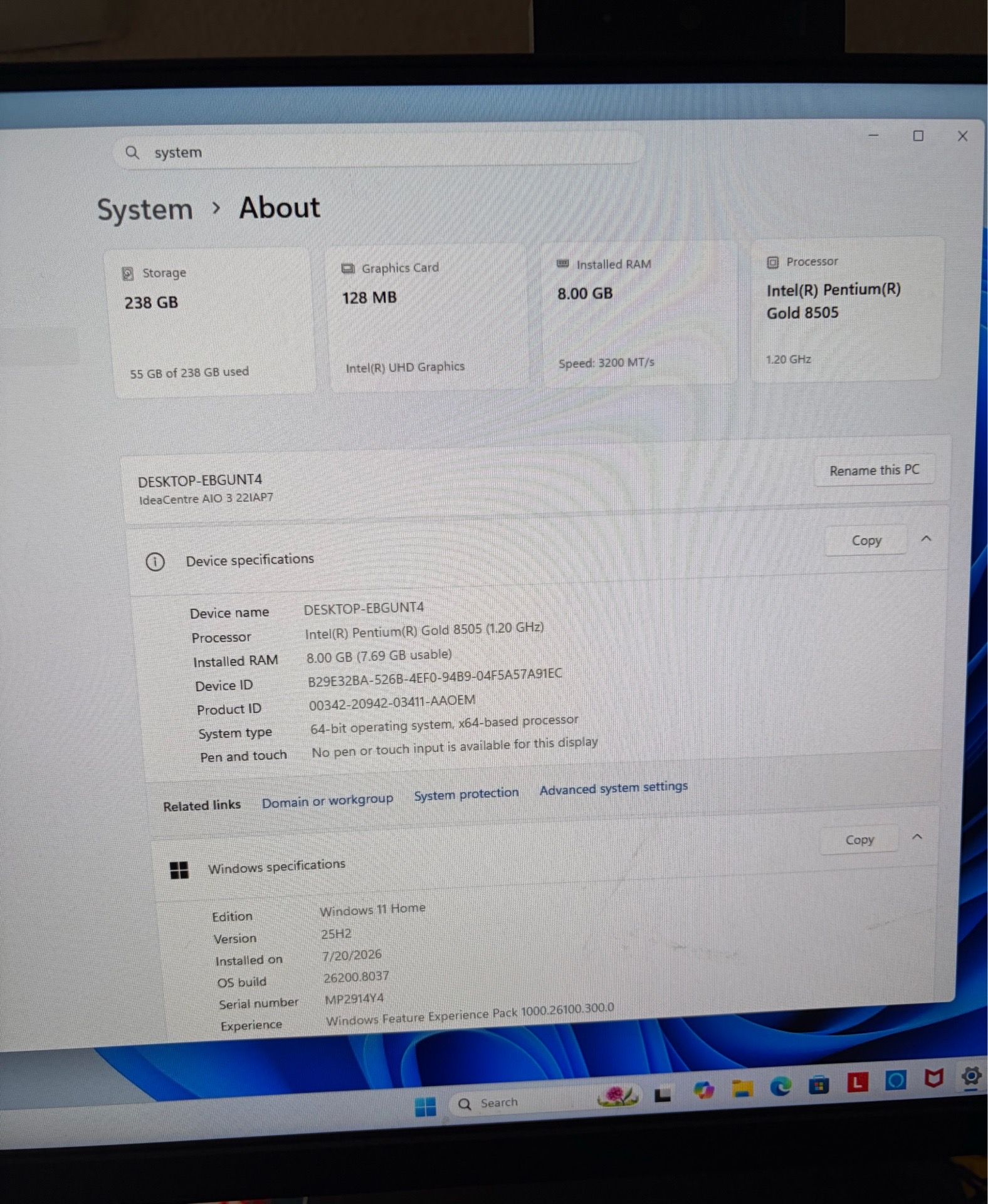The height and width of the screenshot is (1204, 988).
Task: Click the "Windows 11 Home" edition value
Action: 372,910
